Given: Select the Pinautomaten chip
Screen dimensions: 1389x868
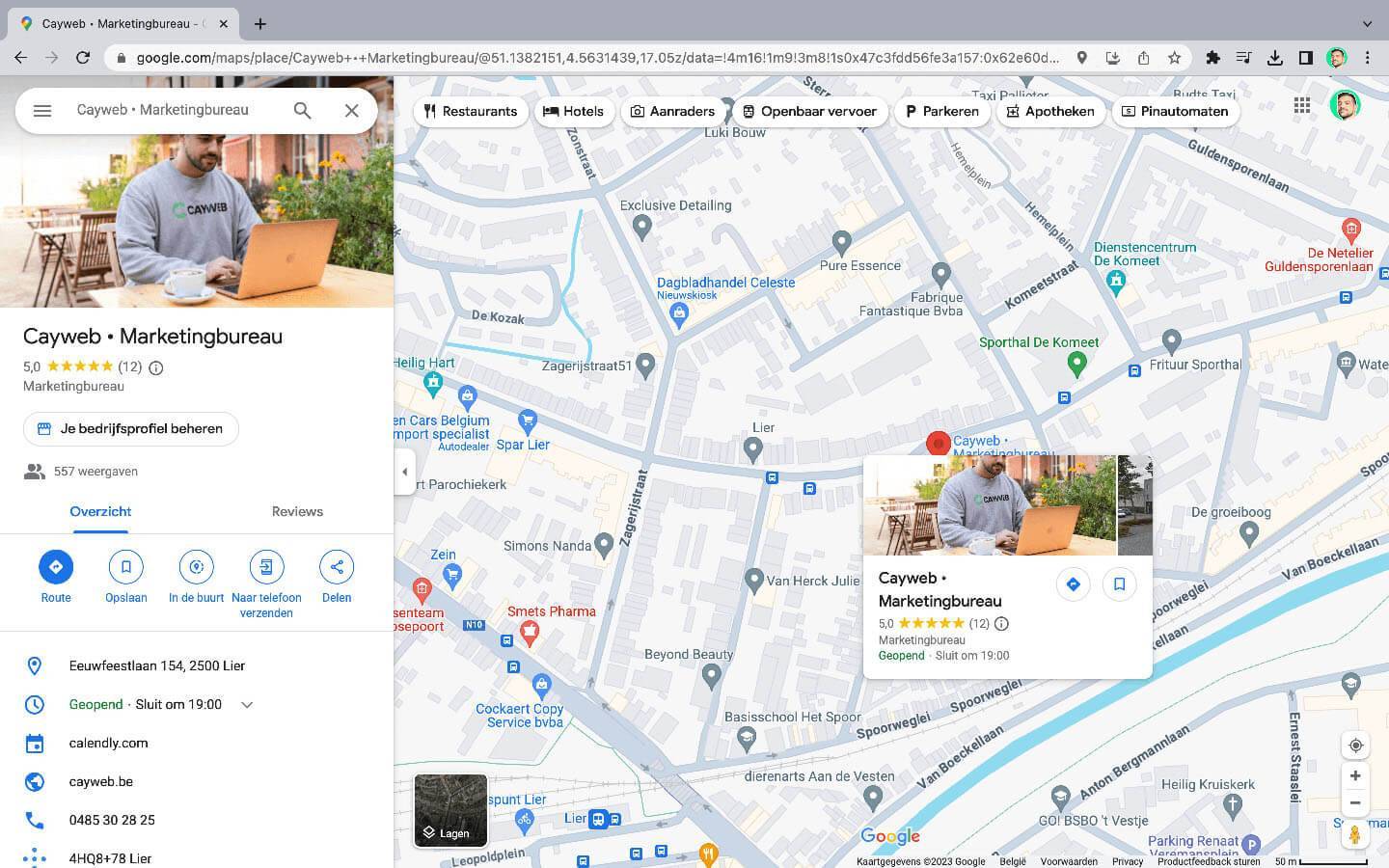Looking at the screenshot, I should (1175, 111).
